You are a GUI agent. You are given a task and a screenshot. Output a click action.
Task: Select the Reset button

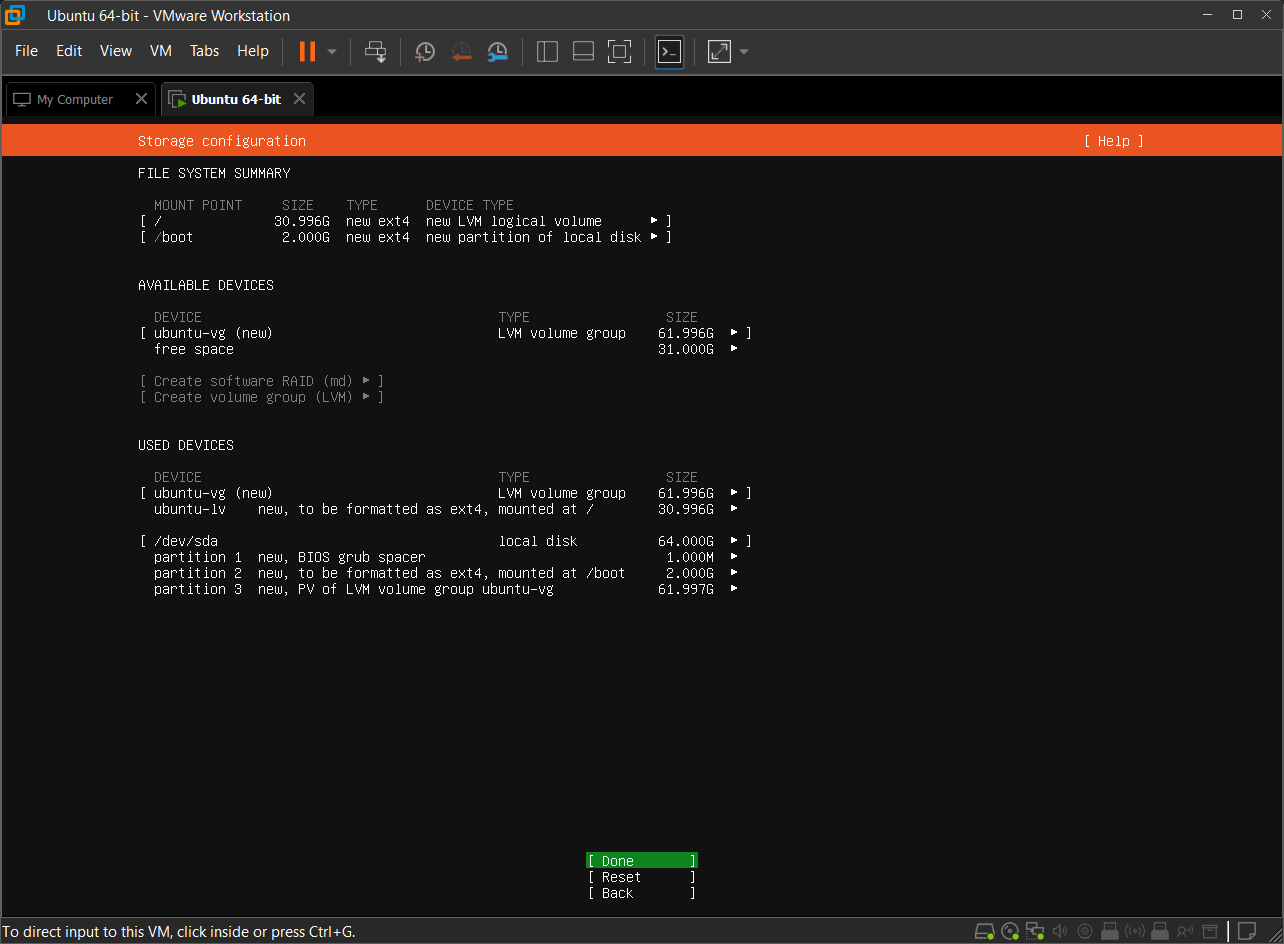641,877
